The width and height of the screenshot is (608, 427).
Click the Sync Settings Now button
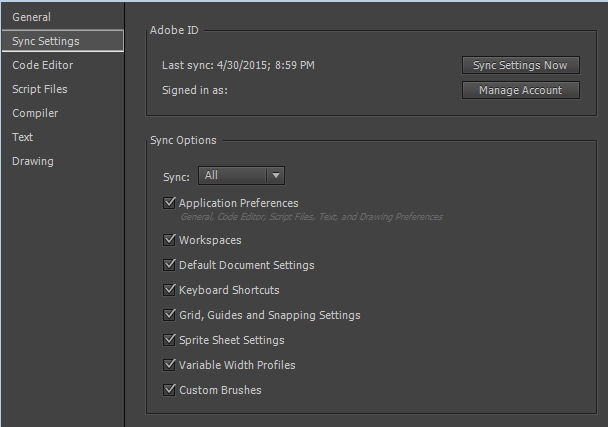[520, 65]
